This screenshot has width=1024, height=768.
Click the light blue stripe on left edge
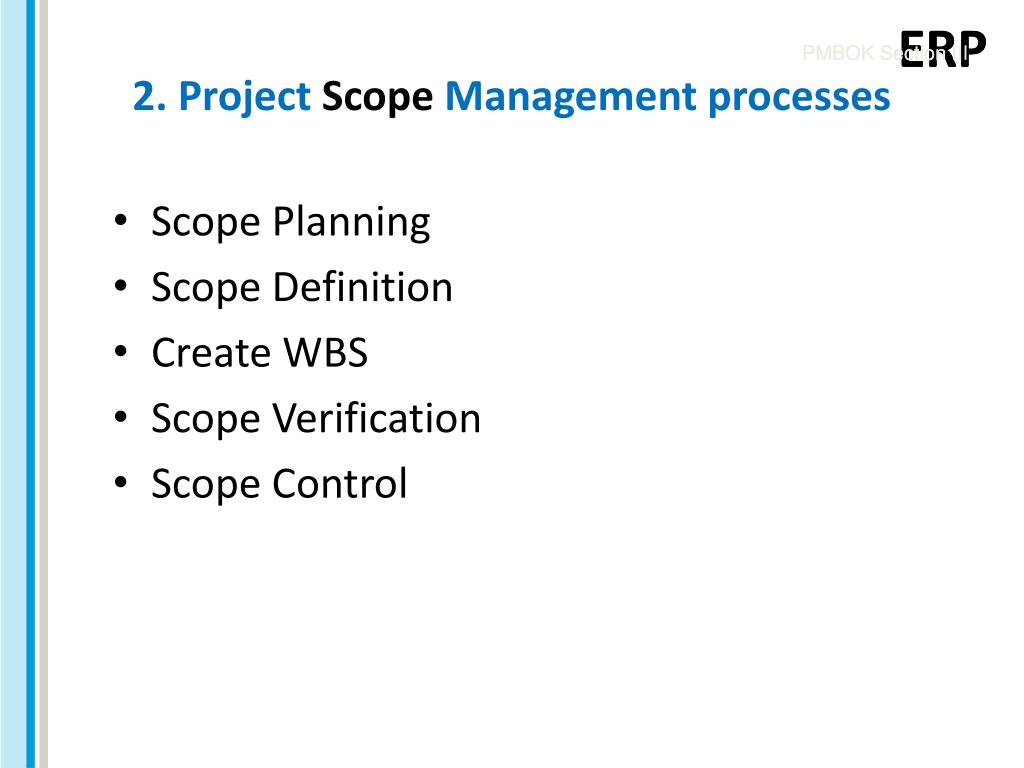[13, 384]
